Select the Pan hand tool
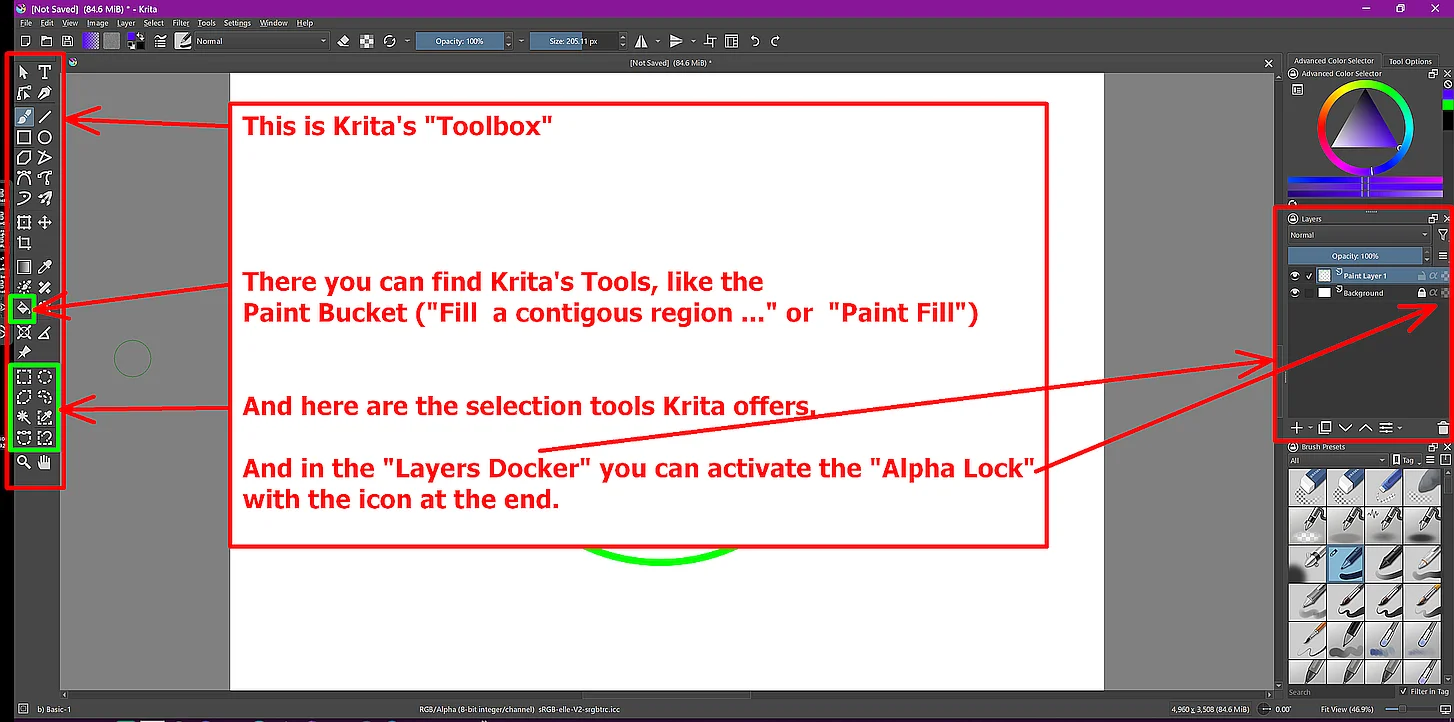This screenshot has width=1454, height=722. click(x=45, y=462)
